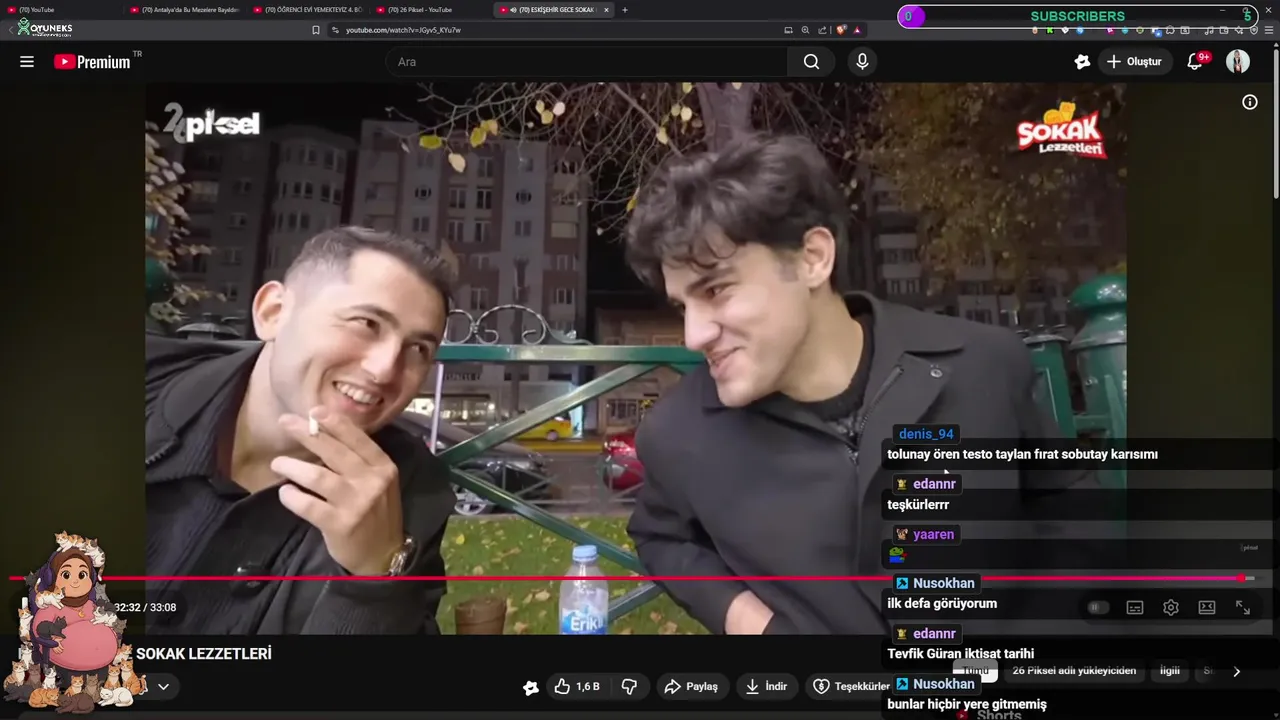Click the search magnifier button
This screenshot has height=720, width=1280.
click(x=811, y=62)
